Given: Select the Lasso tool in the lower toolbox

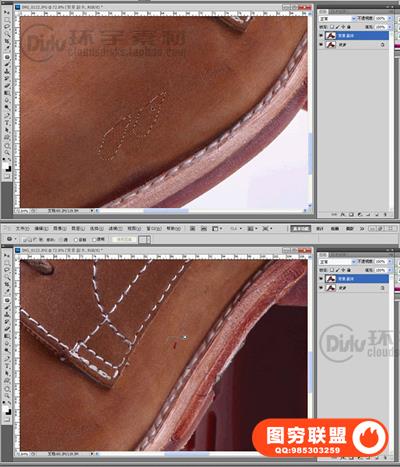Looking at the screenshot, I should [7, 270].
